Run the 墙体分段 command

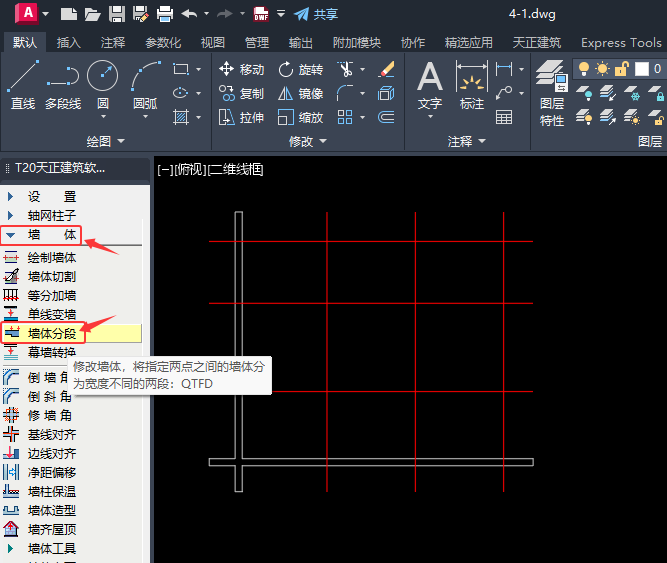click(52, 333)
